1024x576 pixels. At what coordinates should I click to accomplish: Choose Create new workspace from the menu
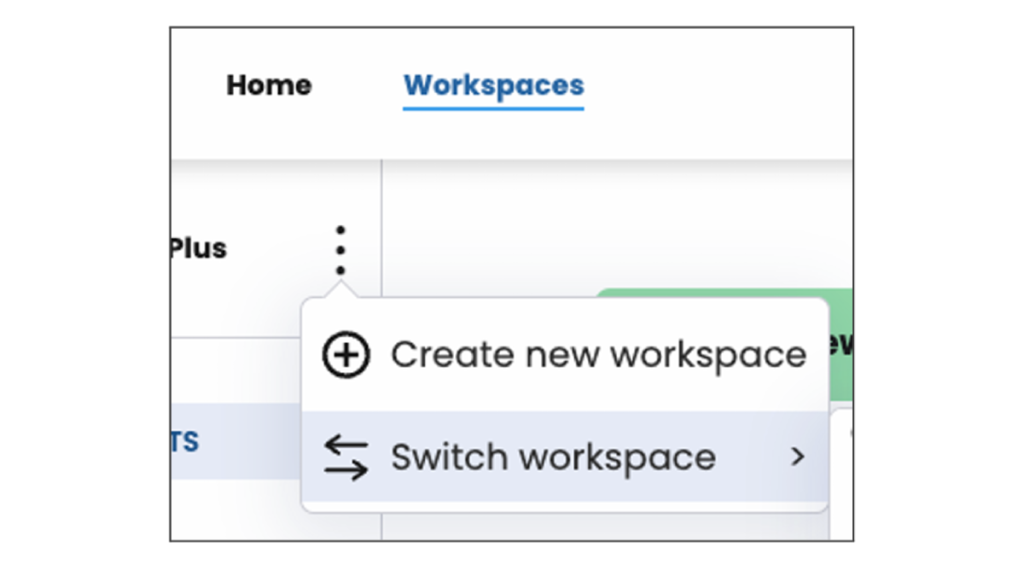tap(597, 355)
